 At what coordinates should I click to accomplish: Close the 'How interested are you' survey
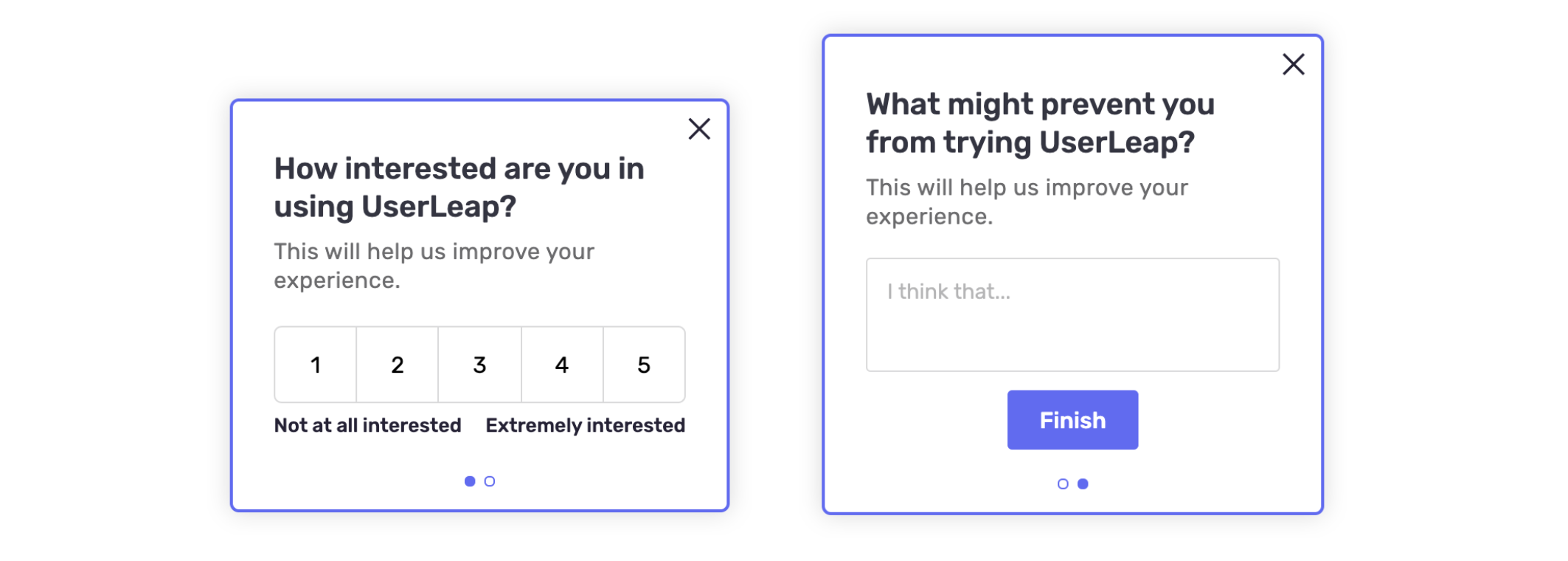(699, 129)
